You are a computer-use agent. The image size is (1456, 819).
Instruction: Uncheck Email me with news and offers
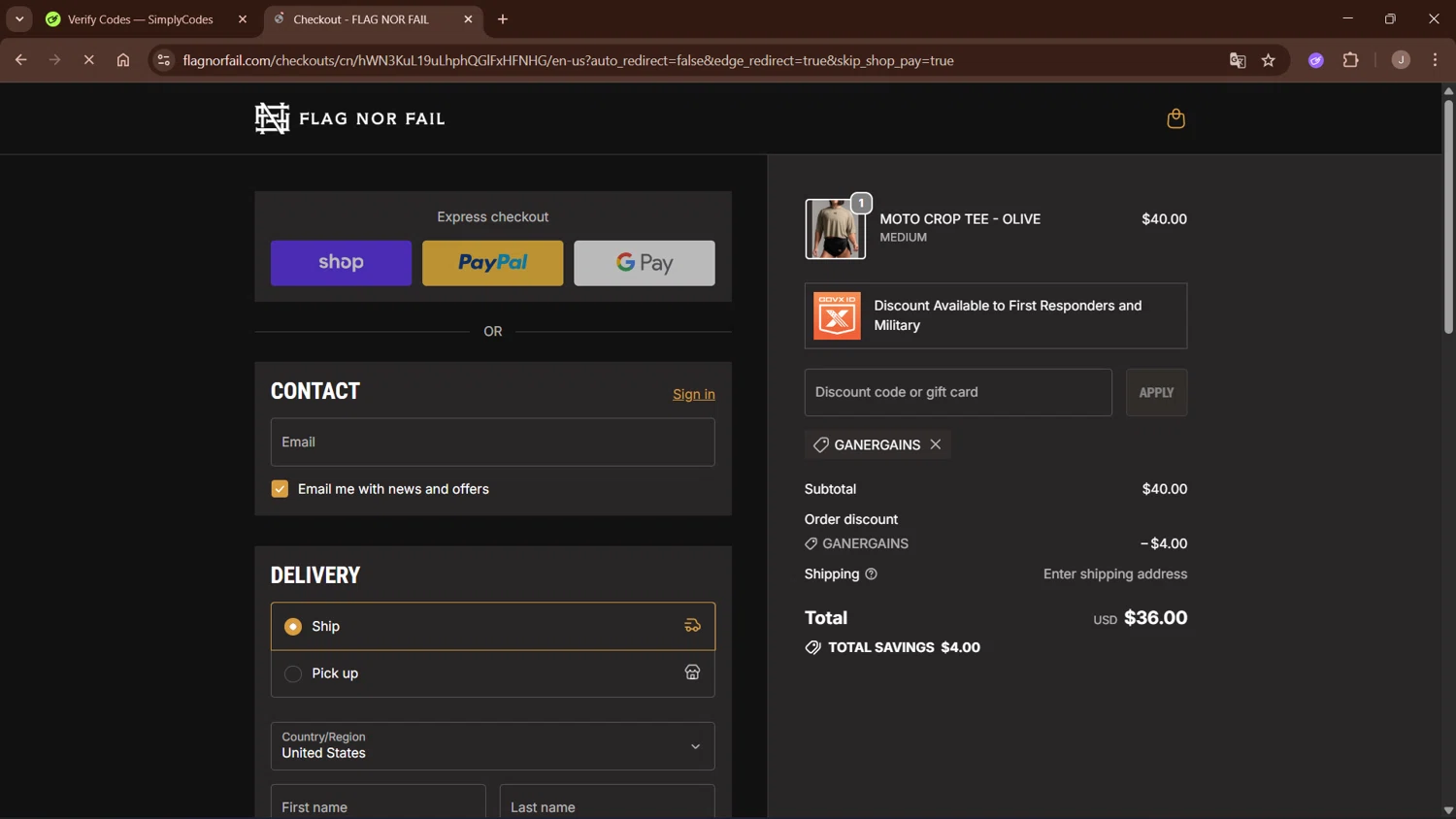click(280, 489)
